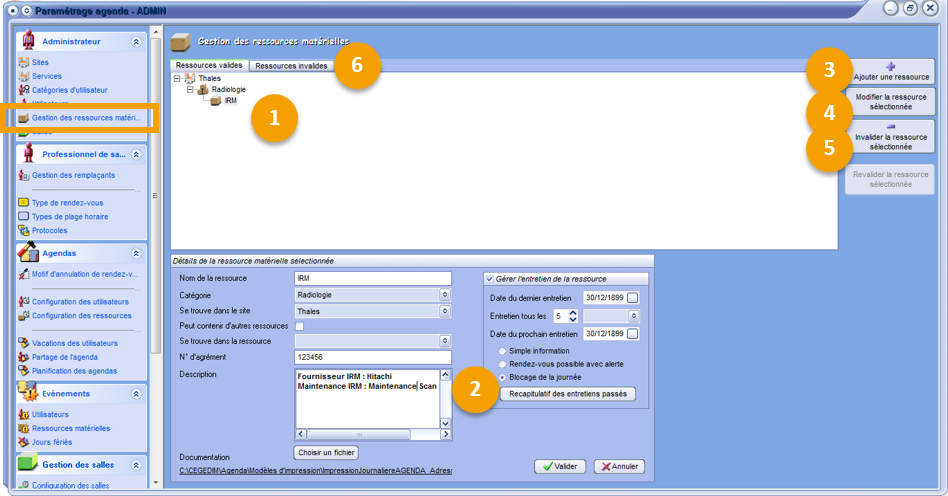This screenshot has width=948, height=496.
Task: Click the Gestion des remplaçants icon
Action: pos(24,175)
